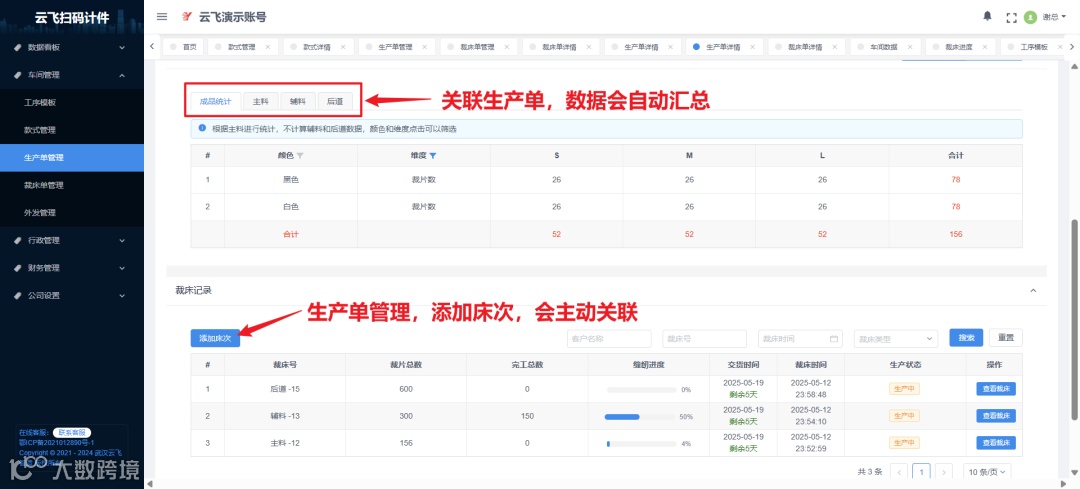This screenshot has height=489, width=1080.
Task: View cutting bed for 主料 -12 row
Action: 995,443
